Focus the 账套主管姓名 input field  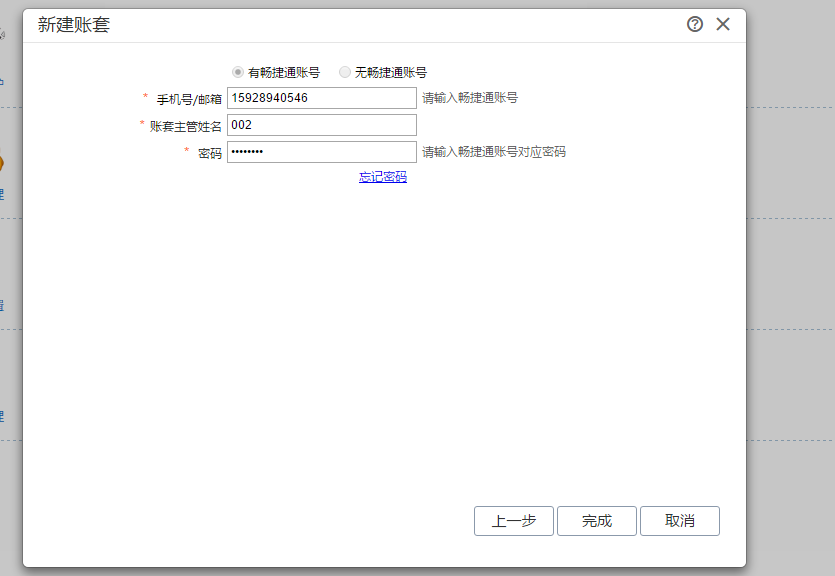tap(322, 125)
